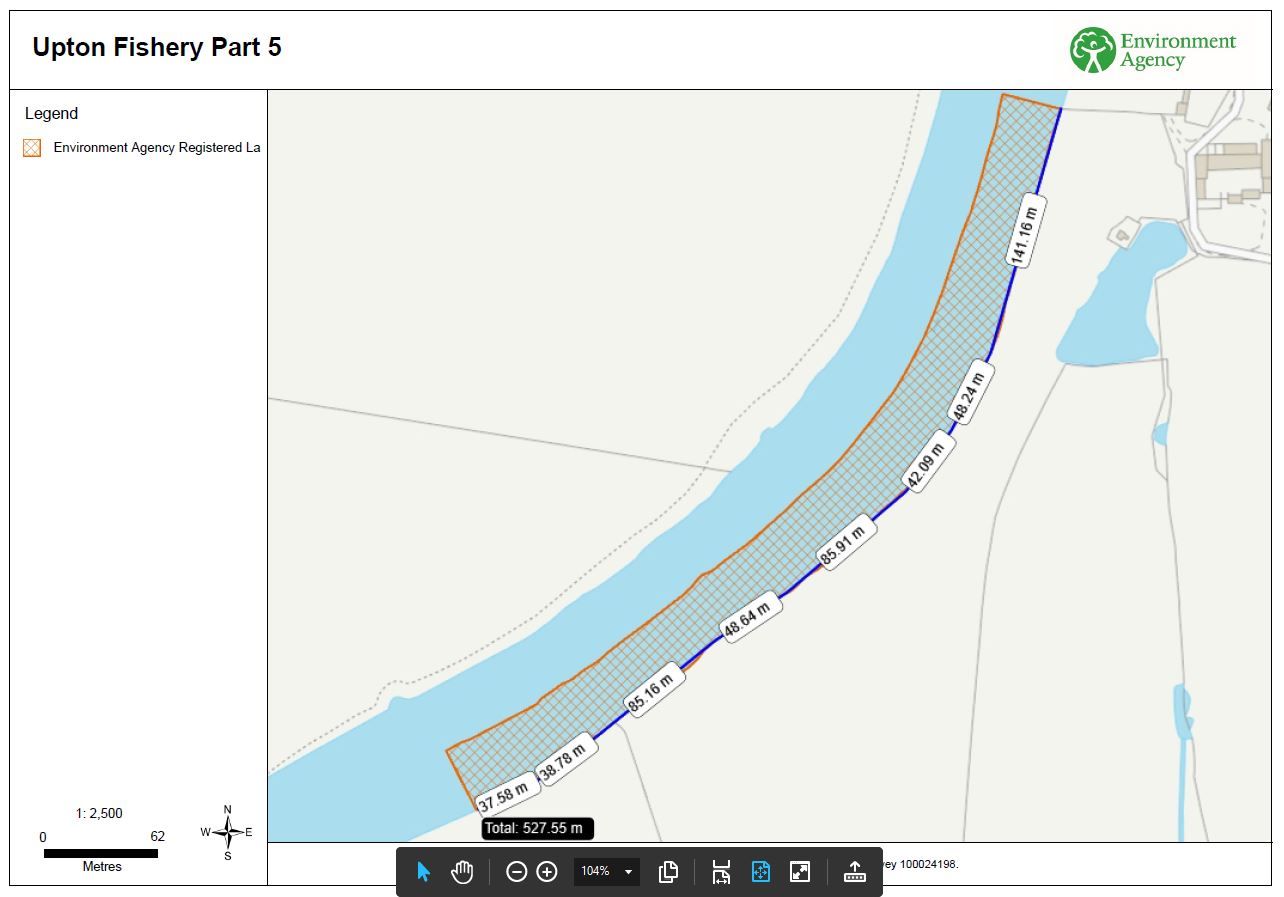Select the 85.91 m measurement label
Screen dimensions: 1284x897
[x=842, y=544]
